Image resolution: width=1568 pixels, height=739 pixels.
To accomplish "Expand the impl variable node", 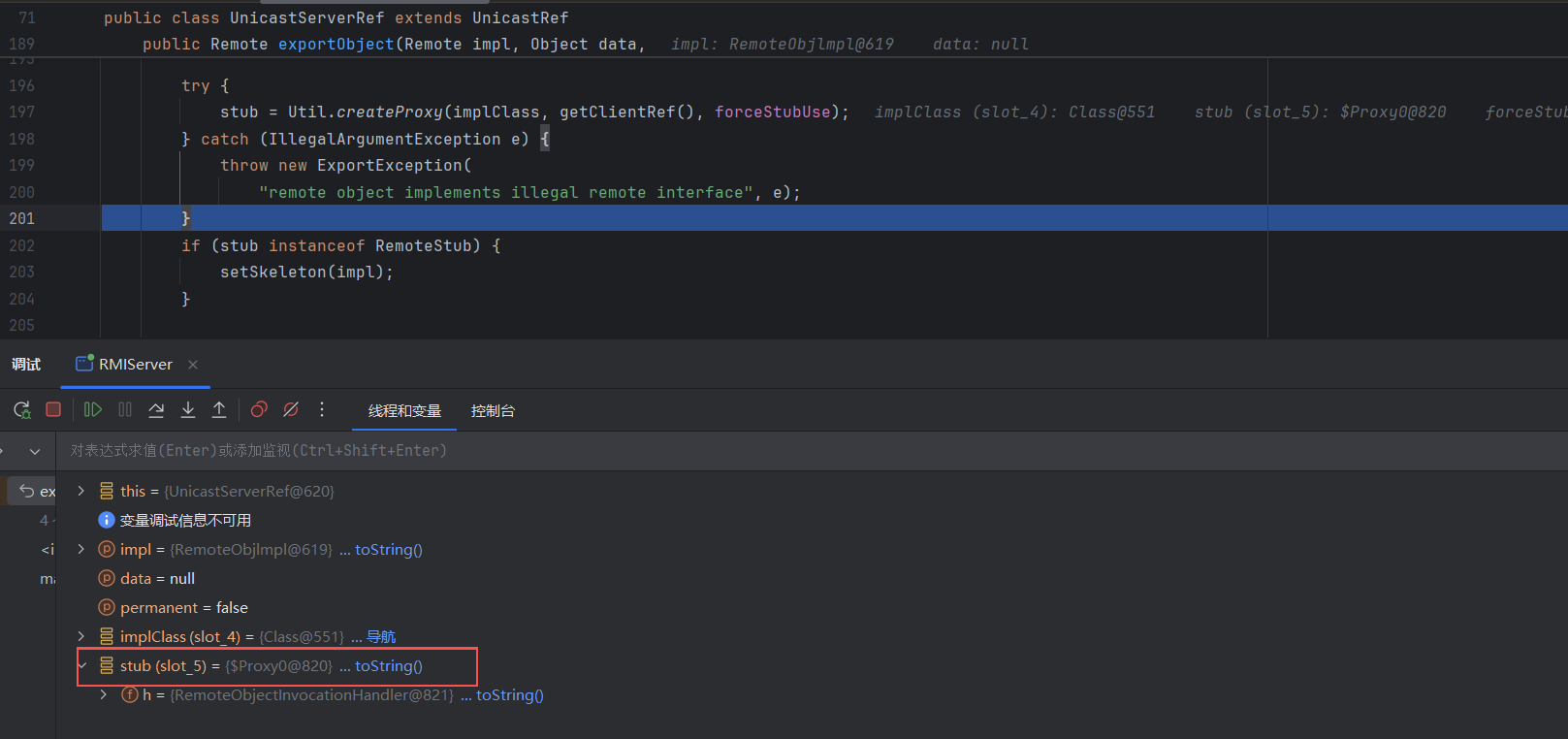I will click(x=81, y=550).
